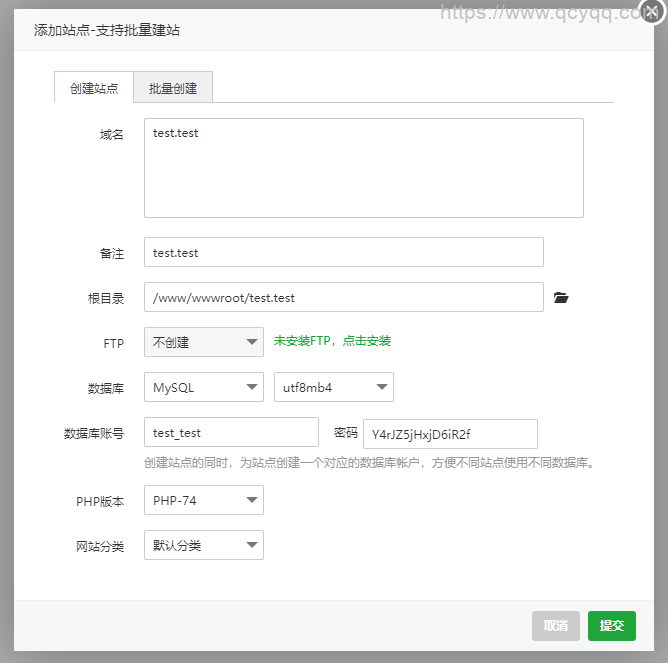Screen dimensions: 668x663
Task: Switch to the 批量创建 tab
Action: [x=173, y=88]
